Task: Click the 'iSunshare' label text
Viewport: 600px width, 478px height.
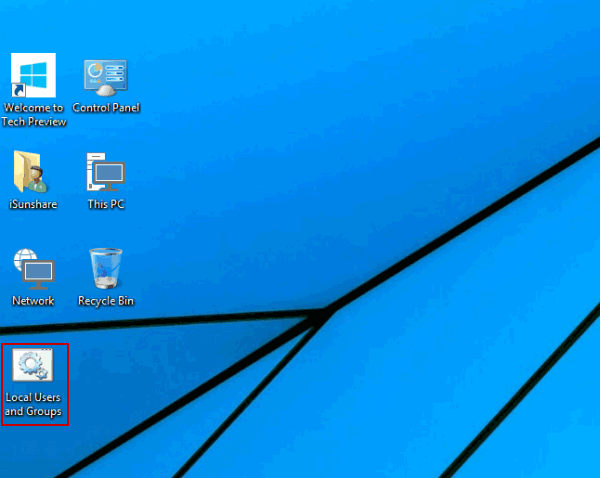Action: pos(33,204)
